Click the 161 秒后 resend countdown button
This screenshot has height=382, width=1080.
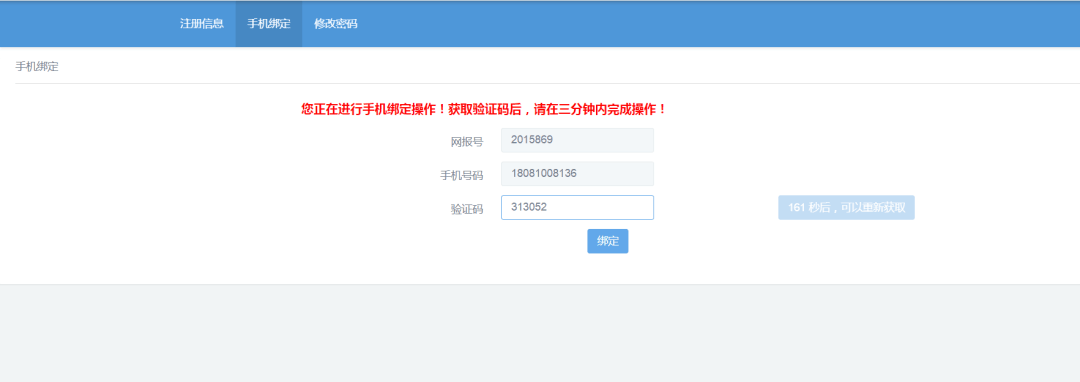point(847,207)
